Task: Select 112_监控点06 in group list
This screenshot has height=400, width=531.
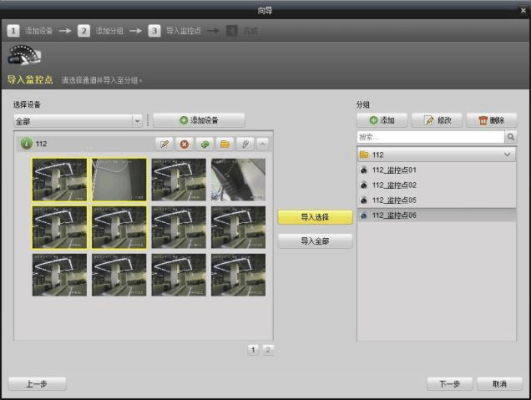Action: tap(437, 215)
